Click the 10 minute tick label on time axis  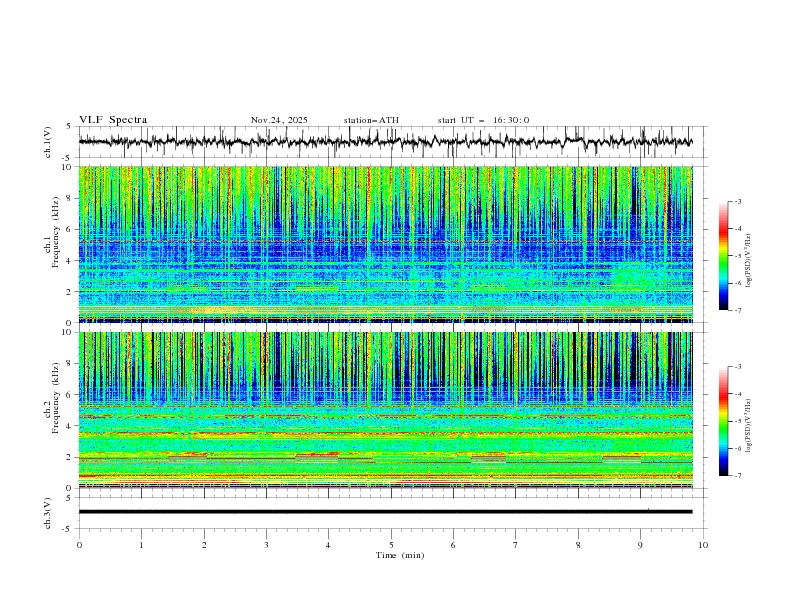(703, 545)
